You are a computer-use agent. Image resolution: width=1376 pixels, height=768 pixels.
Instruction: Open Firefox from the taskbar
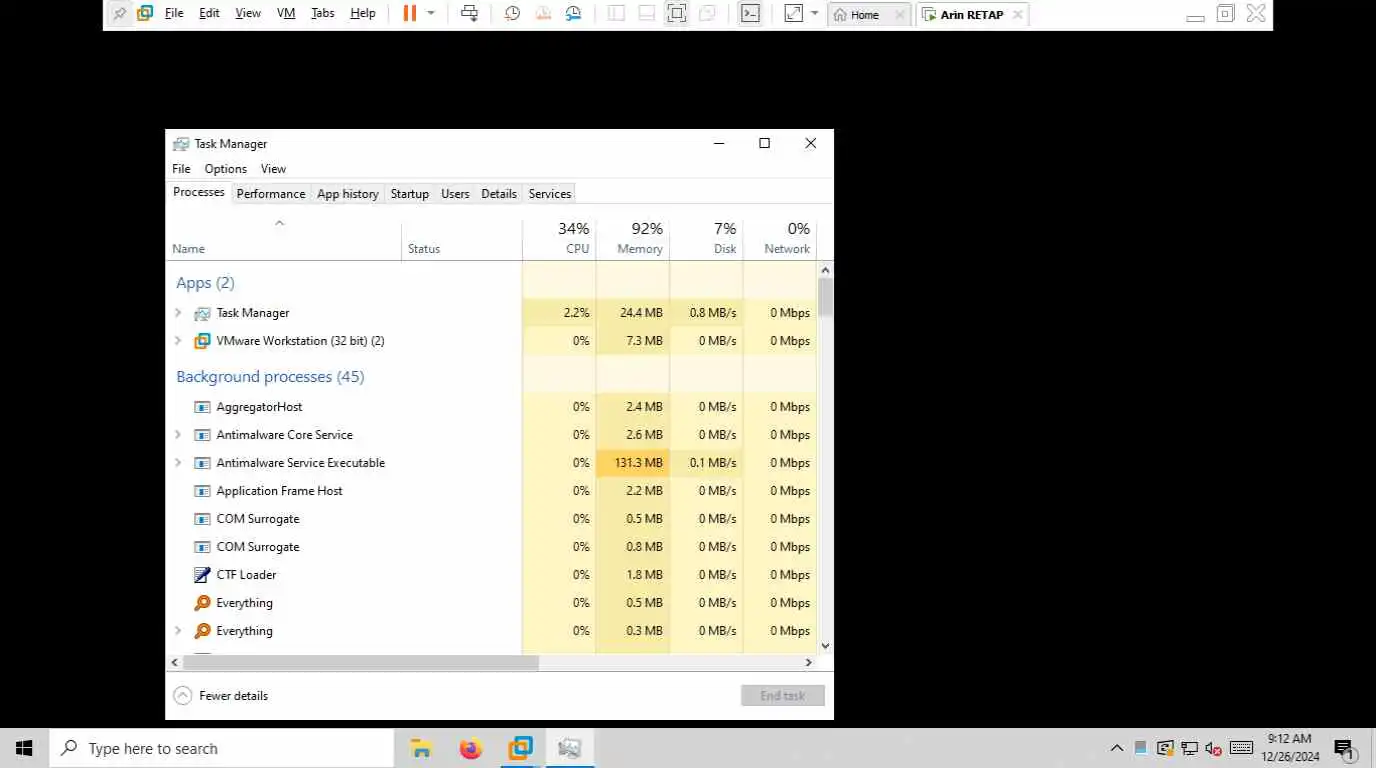pyautogui.click(x=470, y=748)
